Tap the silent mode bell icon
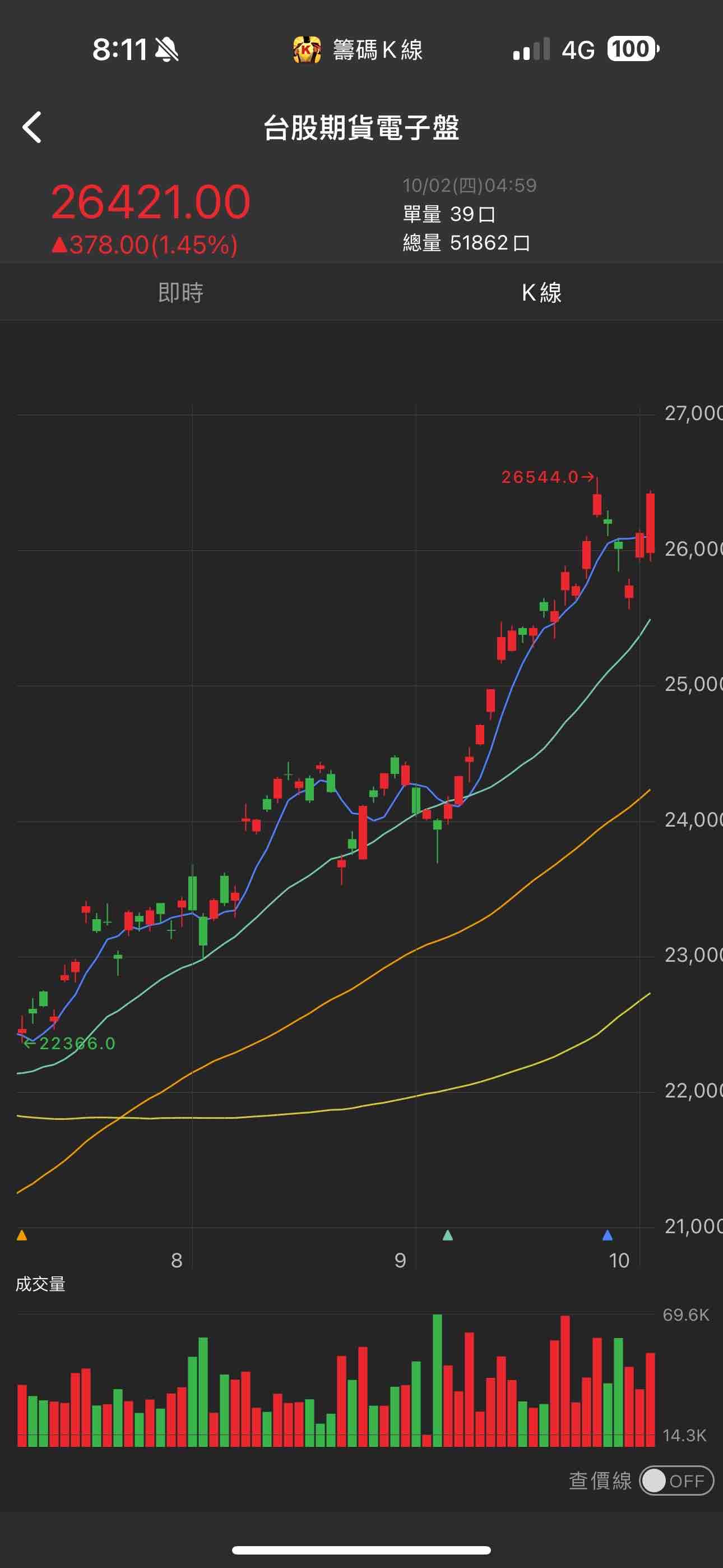Image resolution: width=723 pixels, height=1568 pixels. pyautogui.click(x=166, y=50)
